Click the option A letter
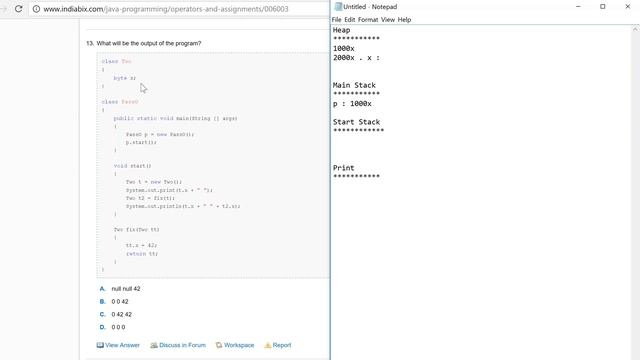Image resolution: width=640 pixels, height=360 pixels. [102, 289]
